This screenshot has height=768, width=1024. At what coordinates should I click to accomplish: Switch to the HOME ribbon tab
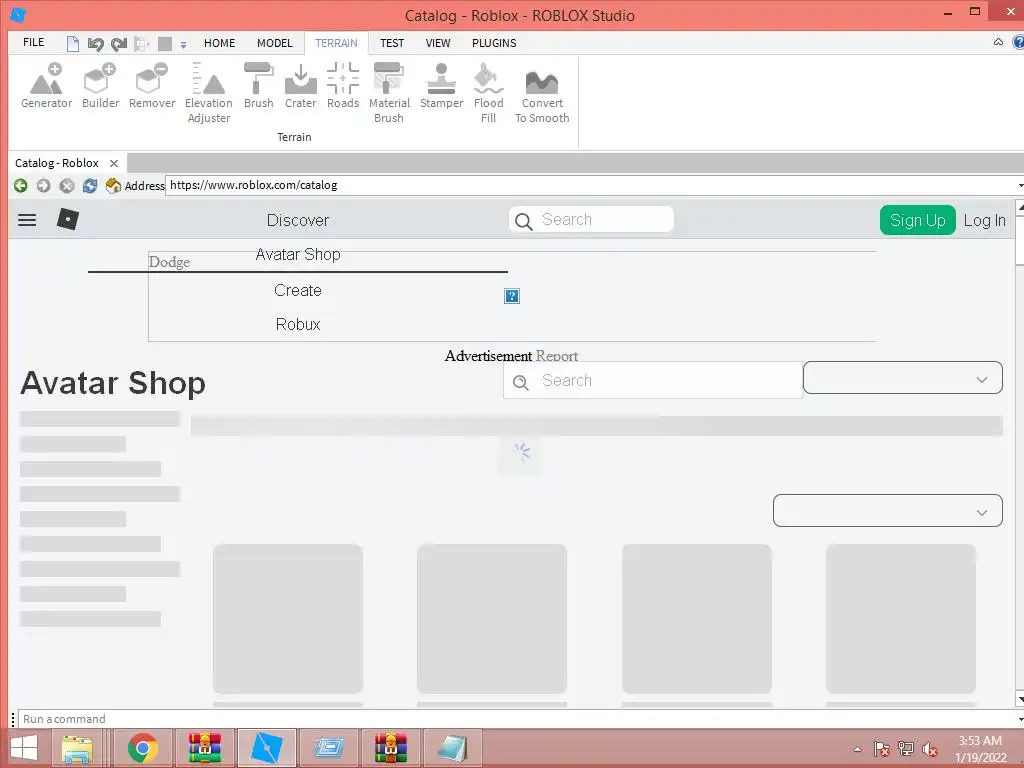point(219,43)
